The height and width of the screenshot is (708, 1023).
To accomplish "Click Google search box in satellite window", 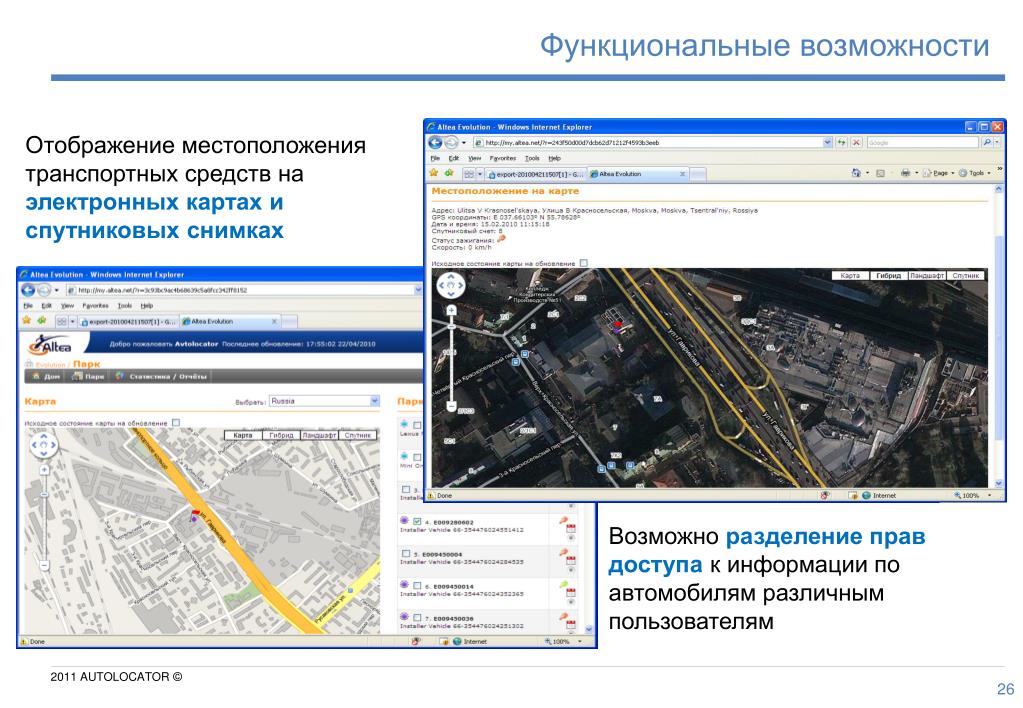I will [x=923, y=142].
